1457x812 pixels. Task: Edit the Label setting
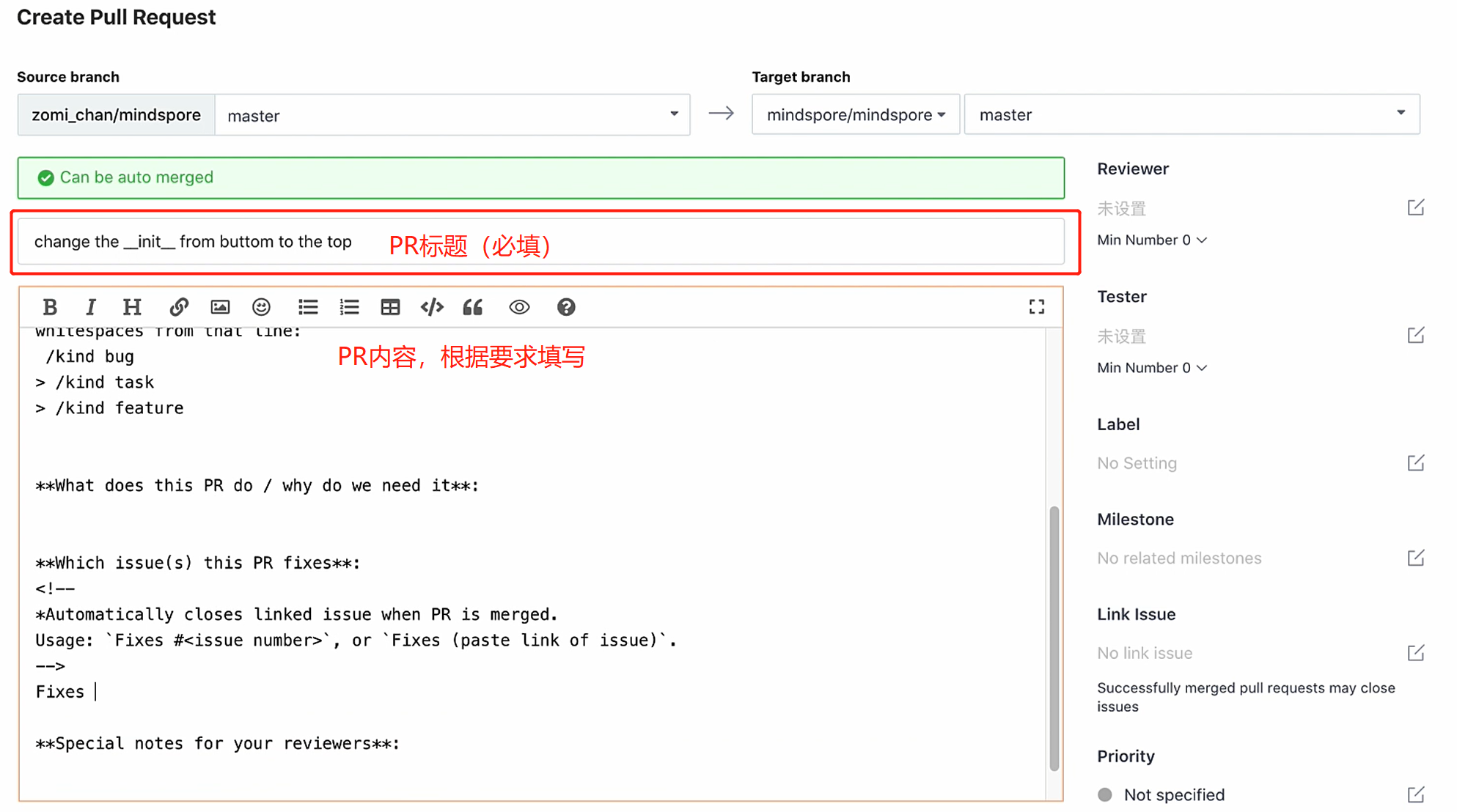point(1416,462)
